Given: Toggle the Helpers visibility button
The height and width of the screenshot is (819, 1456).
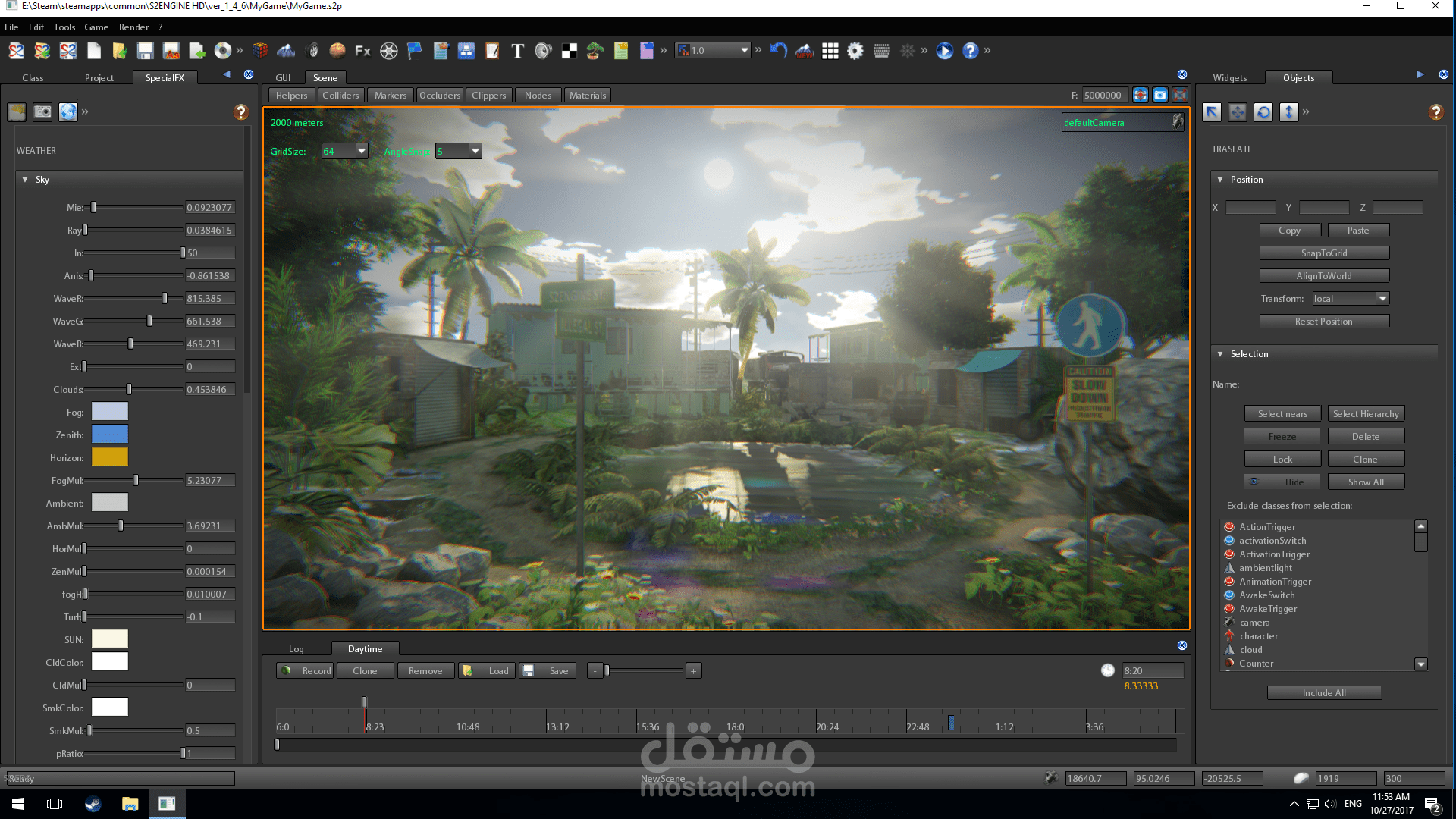Looking at the screenshot, I should (x=291, y=96).
